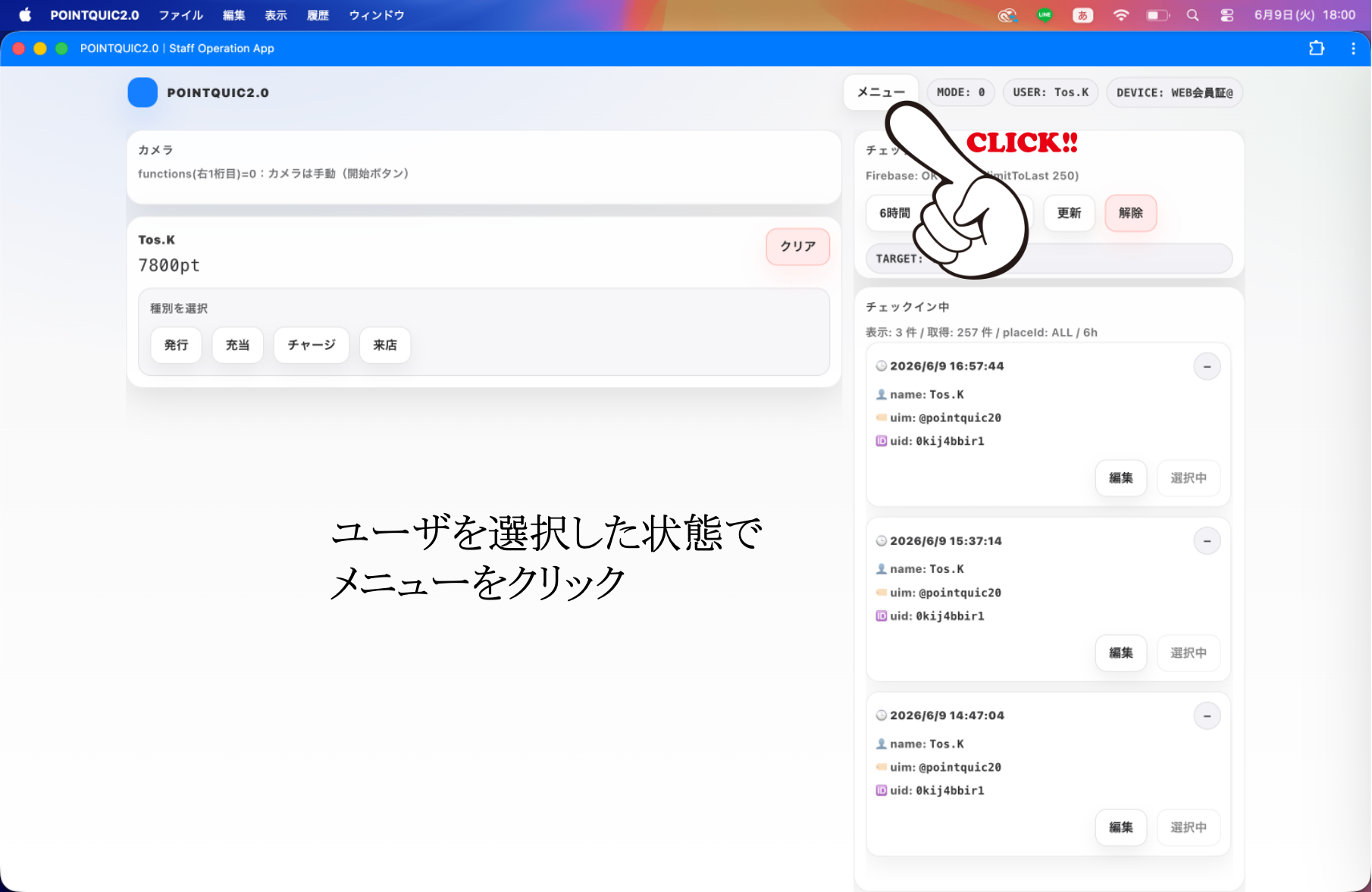Click the クリア button
Viewport: 1372px width, 892px height.
click(x=798, y=246)
